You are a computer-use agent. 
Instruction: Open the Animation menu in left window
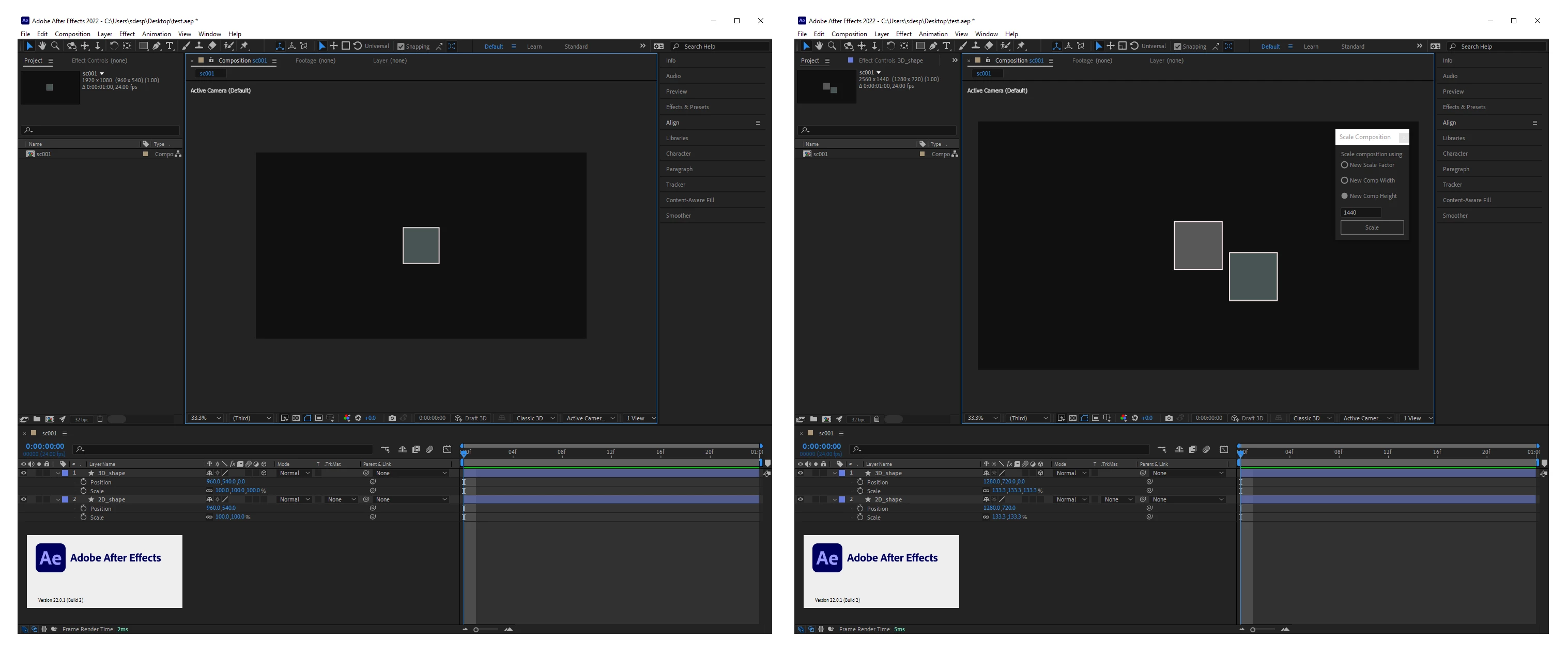157,34
